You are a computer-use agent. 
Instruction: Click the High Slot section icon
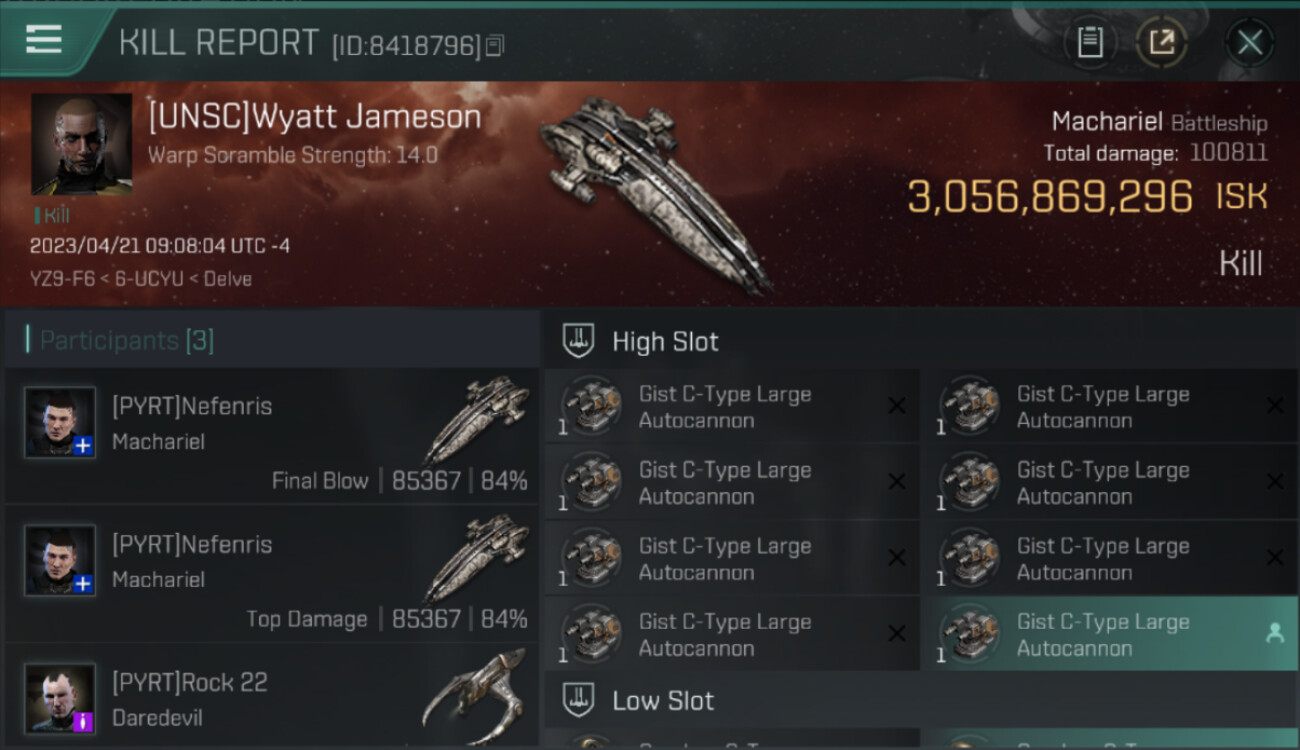[x=578, y=341]
